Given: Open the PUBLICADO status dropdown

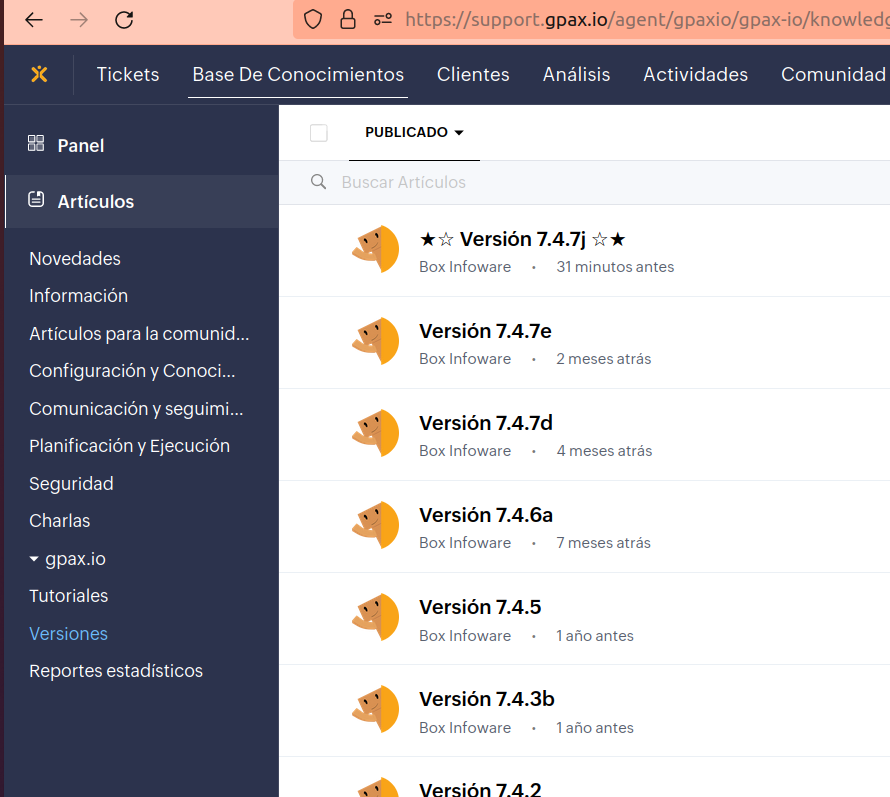Looking at the screenshot, I should (x=414, y=133).
